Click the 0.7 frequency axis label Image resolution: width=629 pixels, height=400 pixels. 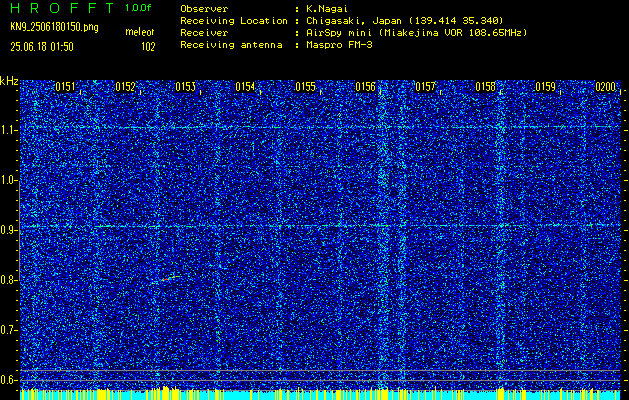click(8, 330)
